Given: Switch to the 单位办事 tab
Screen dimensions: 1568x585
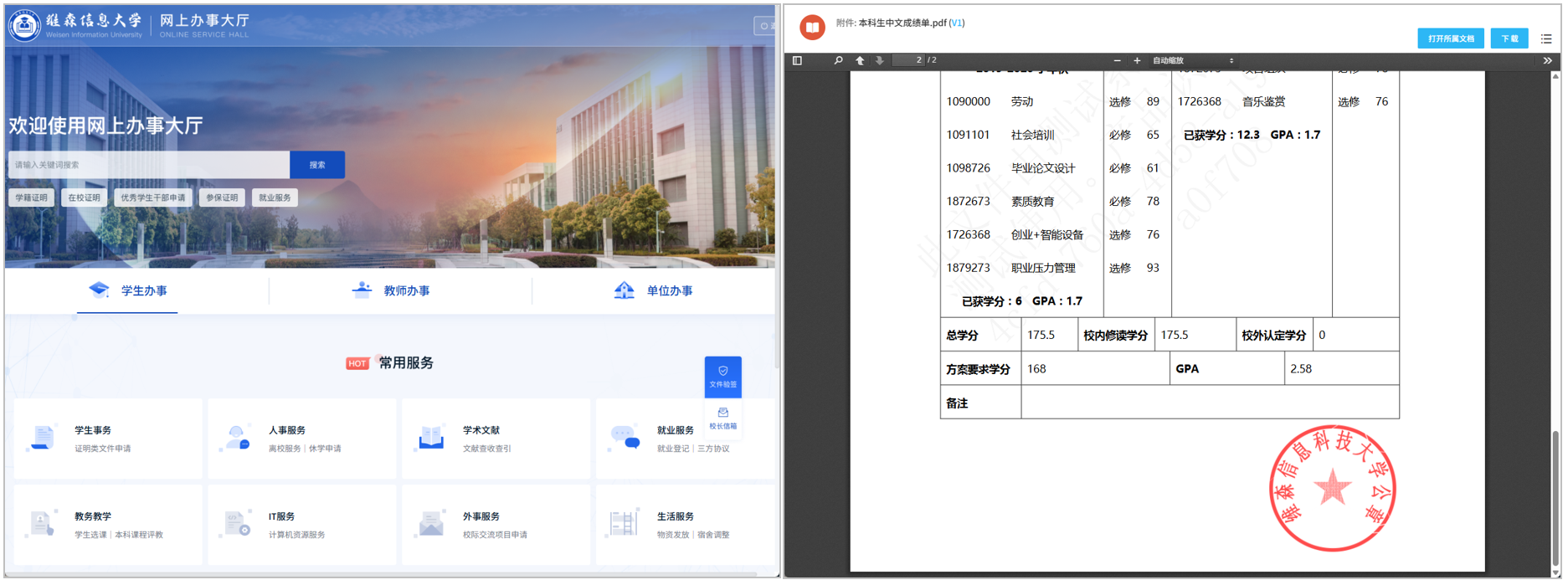Looking at the screenshot, I should pyautogui.click(x=654, y=290).
